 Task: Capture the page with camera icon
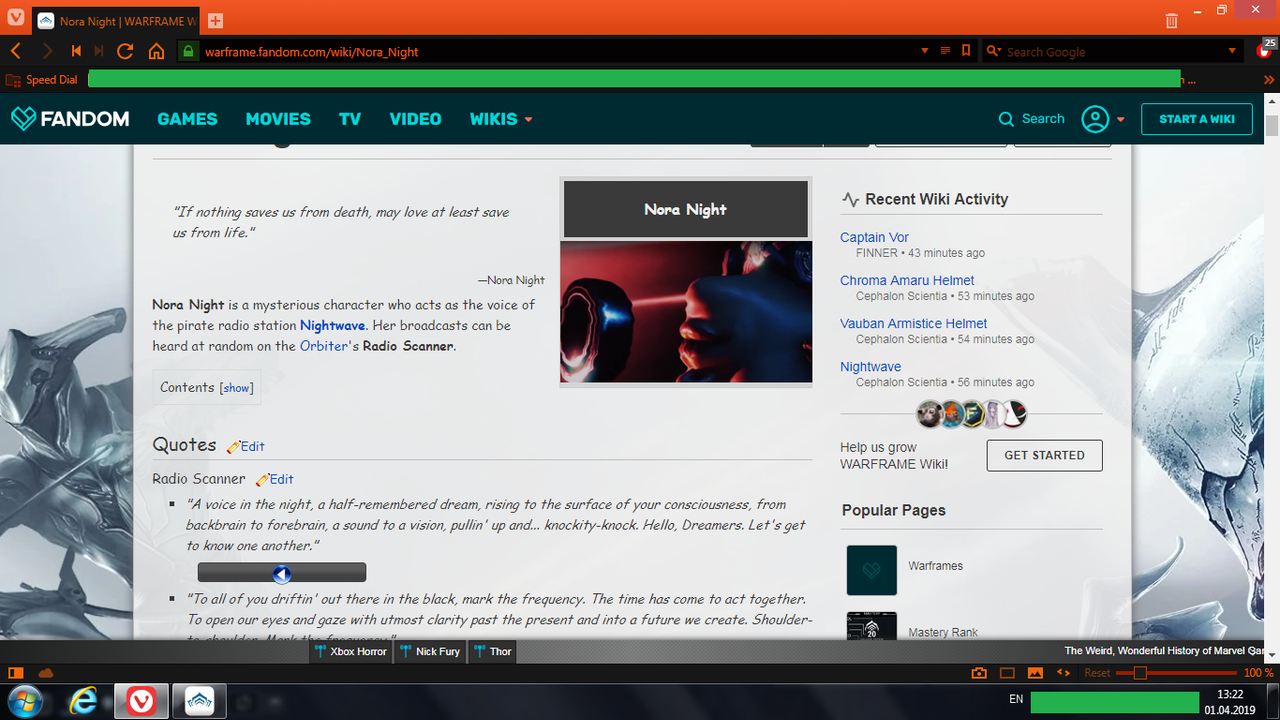pos(980,673)
